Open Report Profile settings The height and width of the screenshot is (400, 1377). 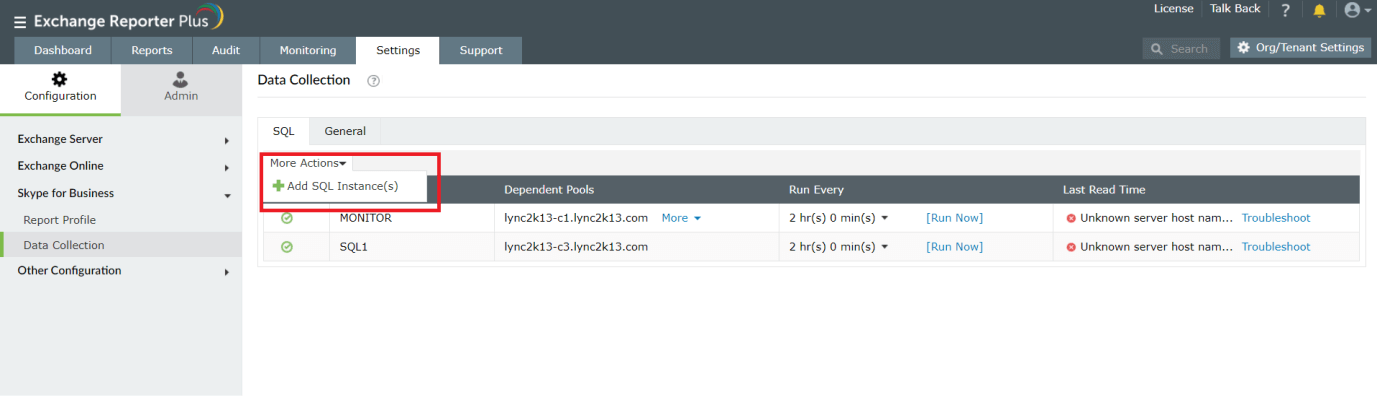60,220
